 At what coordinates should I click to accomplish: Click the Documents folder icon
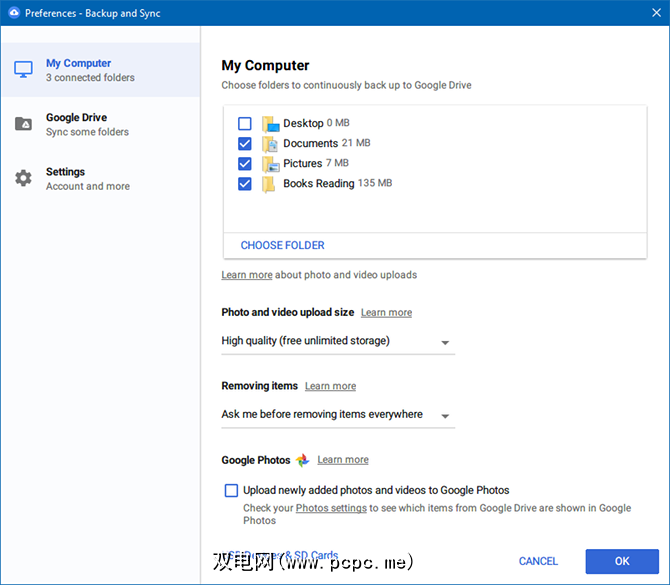[269, 144]
